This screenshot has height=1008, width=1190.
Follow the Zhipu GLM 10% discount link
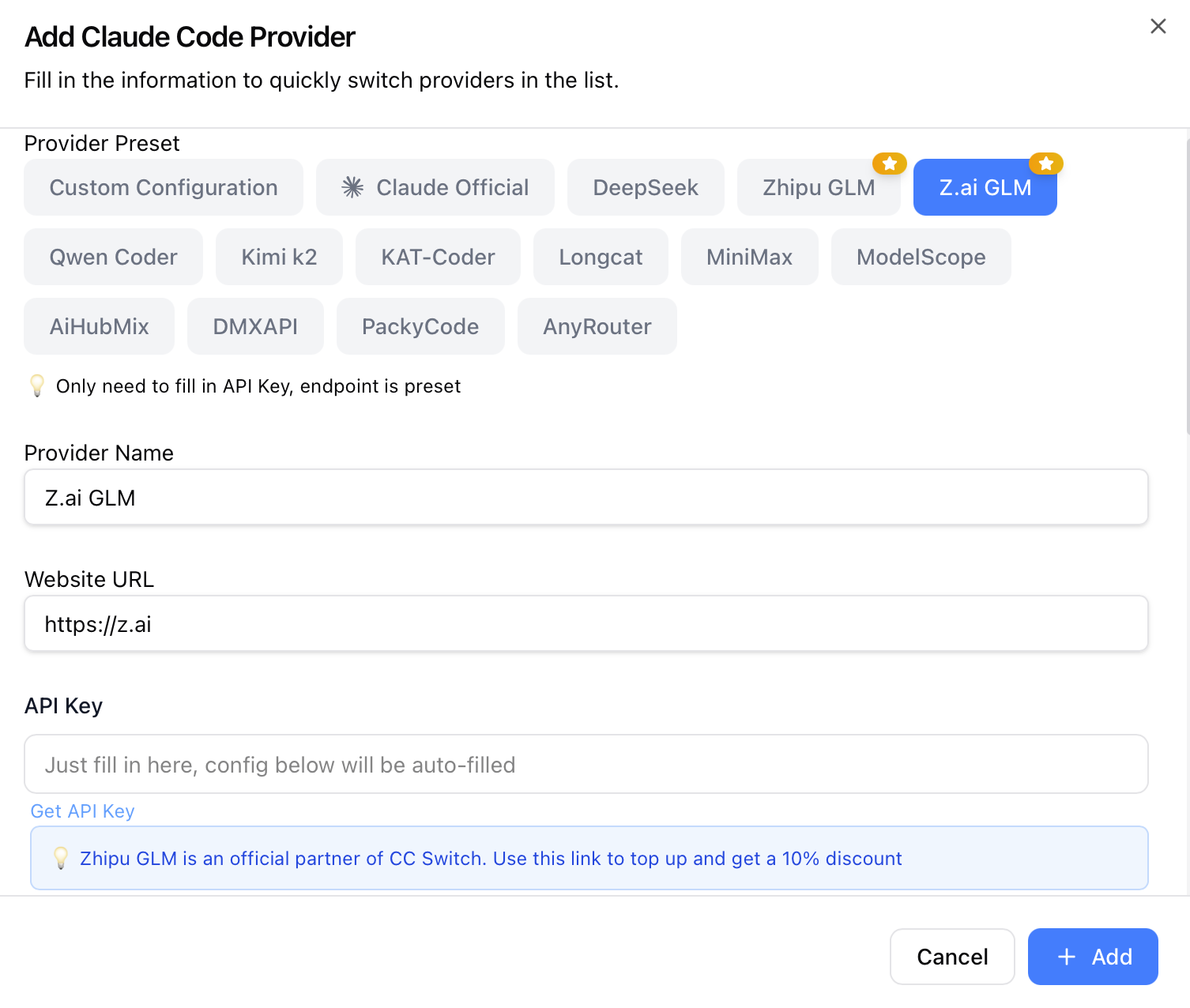pos(490,859)
